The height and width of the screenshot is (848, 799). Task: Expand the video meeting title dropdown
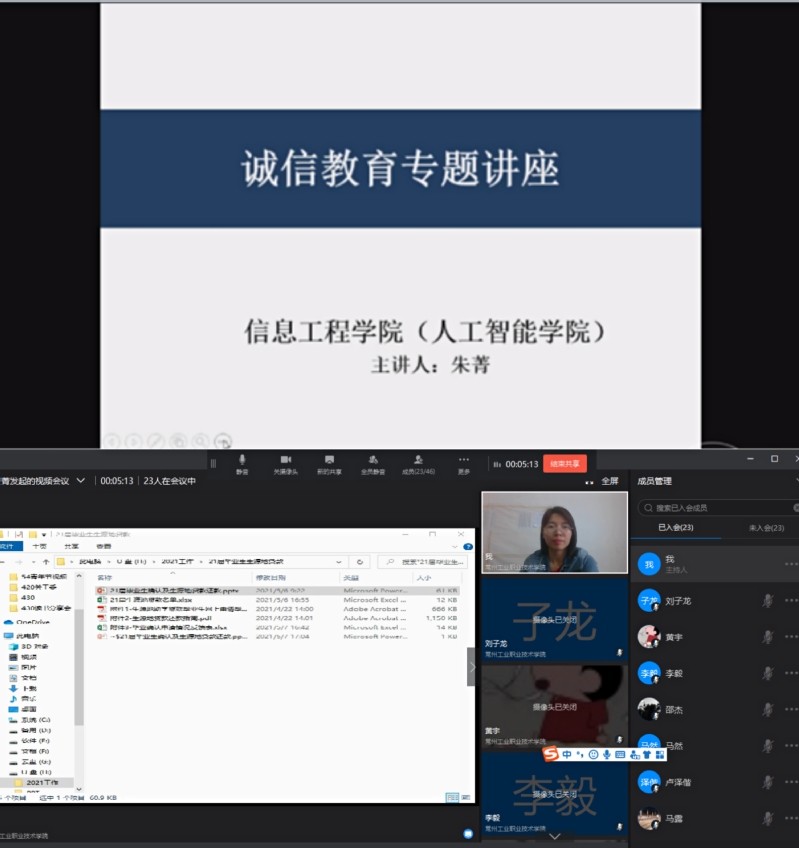[x=81, y=481]
